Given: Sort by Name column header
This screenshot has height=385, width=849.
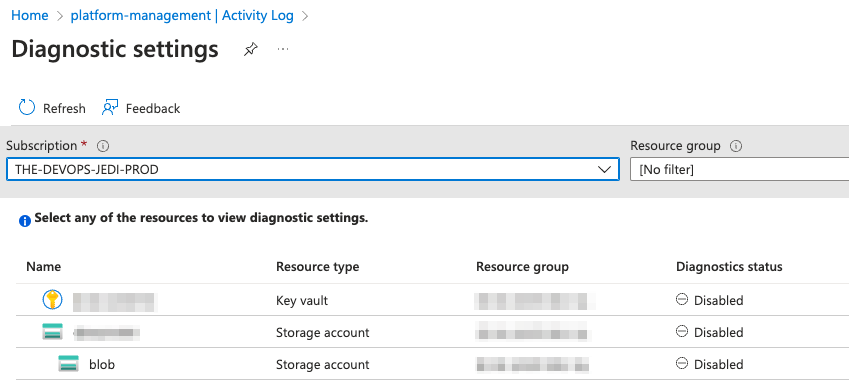Looking at the screenshot, I should 44,266.
